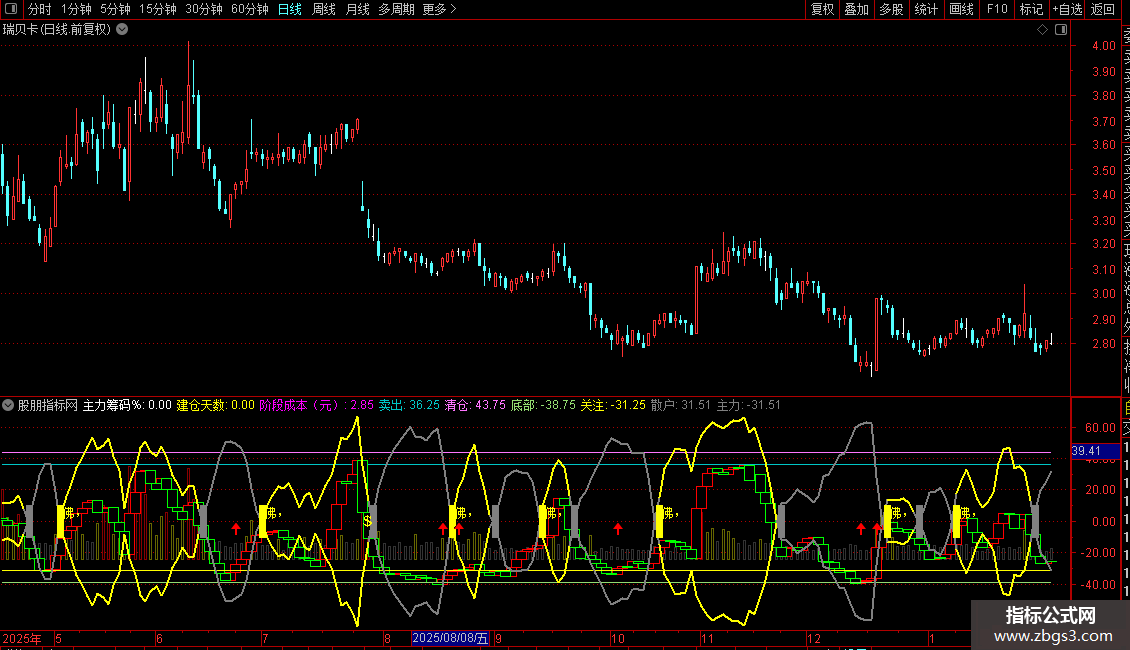
Task: Select the 60分钟 period tab
Action: pyautogui.click(x=249, y=9)
